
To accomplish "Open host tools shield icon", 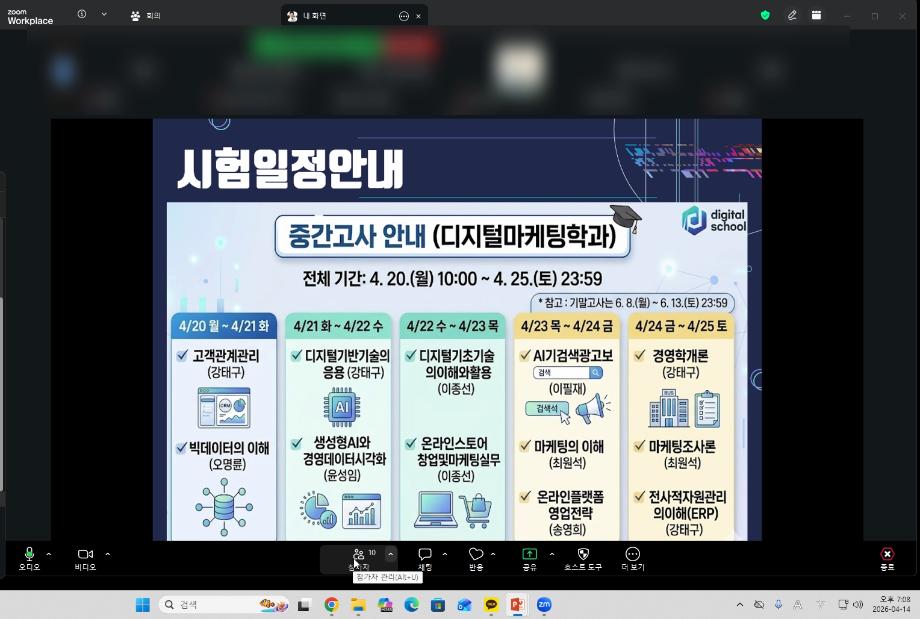I will coord(583,557).
